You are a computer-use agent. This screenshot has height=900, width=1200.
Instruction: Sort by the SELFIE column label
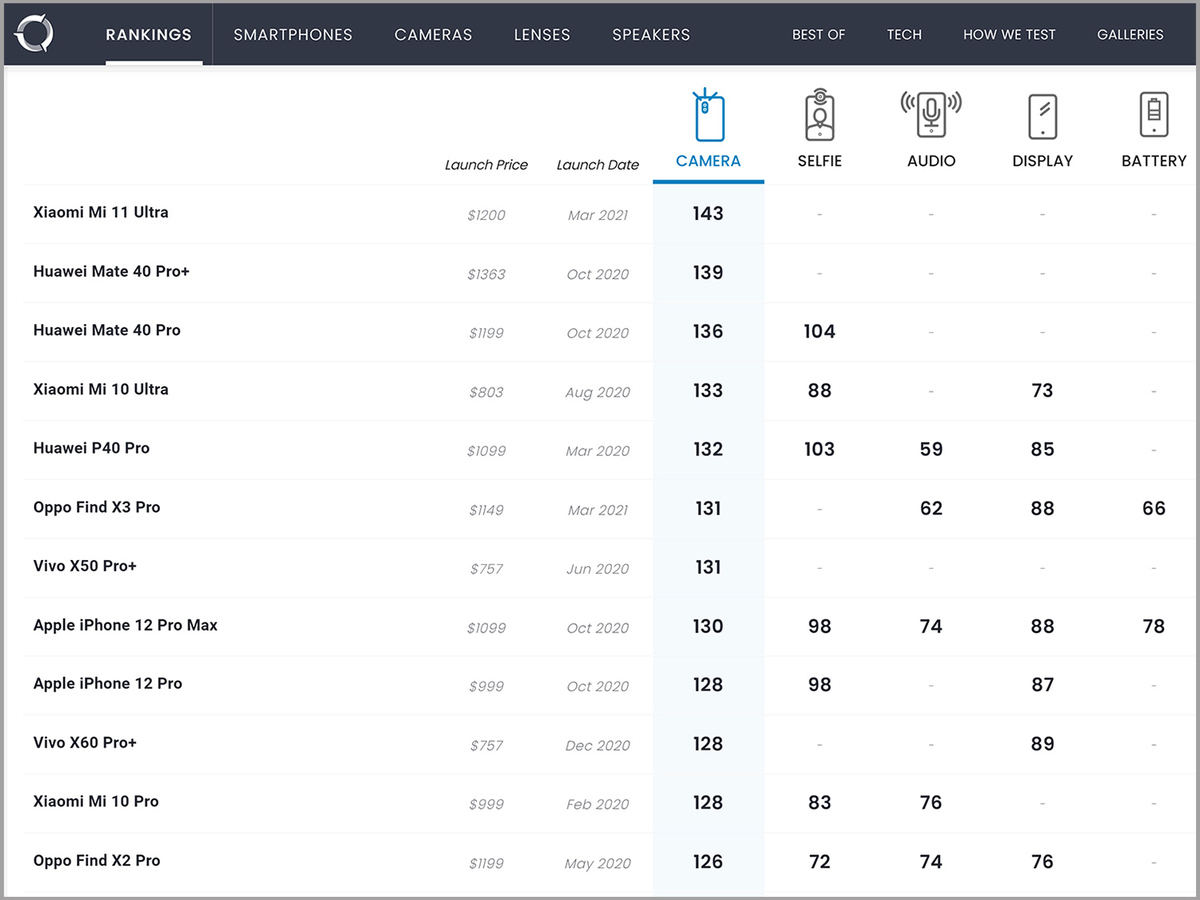pyautogui.click(x=820, y=161)
